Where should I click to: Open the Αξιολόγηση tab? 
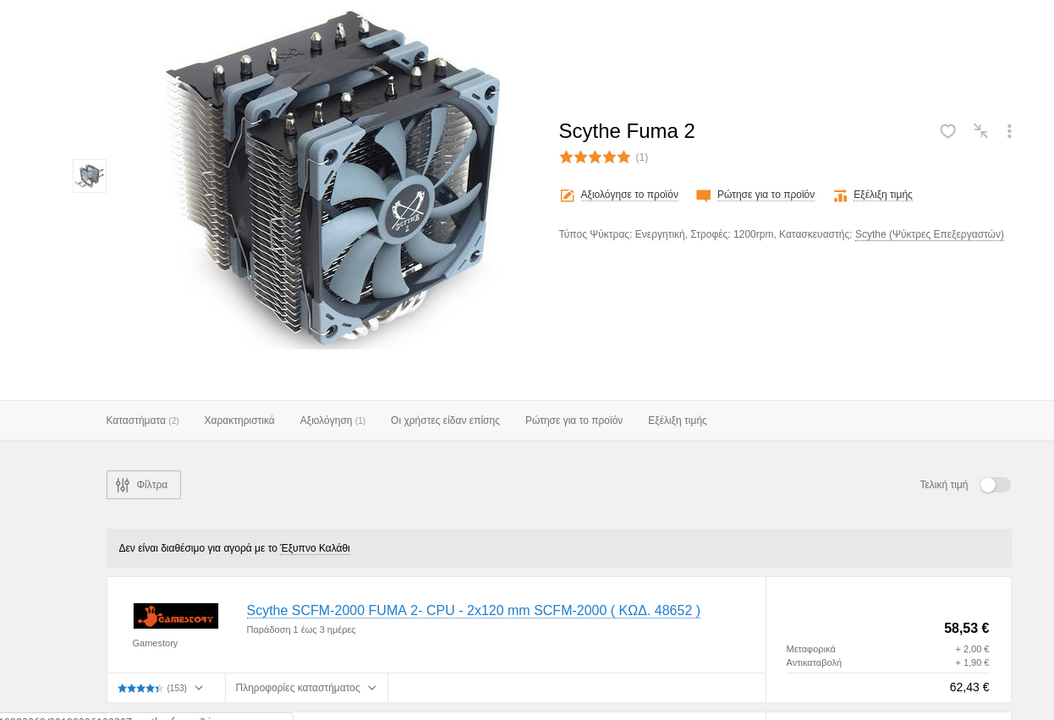(x=332, y=420)
